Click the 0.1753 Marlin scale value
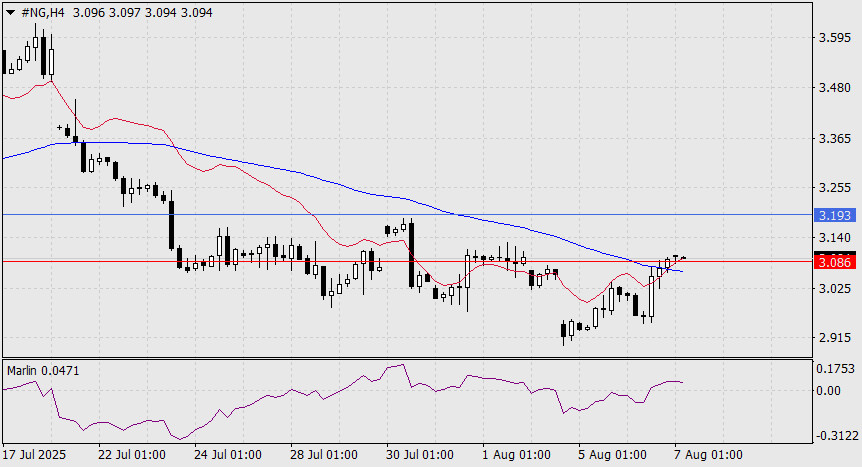Screen dimensions: 862x467 click(x=836, y=369)
